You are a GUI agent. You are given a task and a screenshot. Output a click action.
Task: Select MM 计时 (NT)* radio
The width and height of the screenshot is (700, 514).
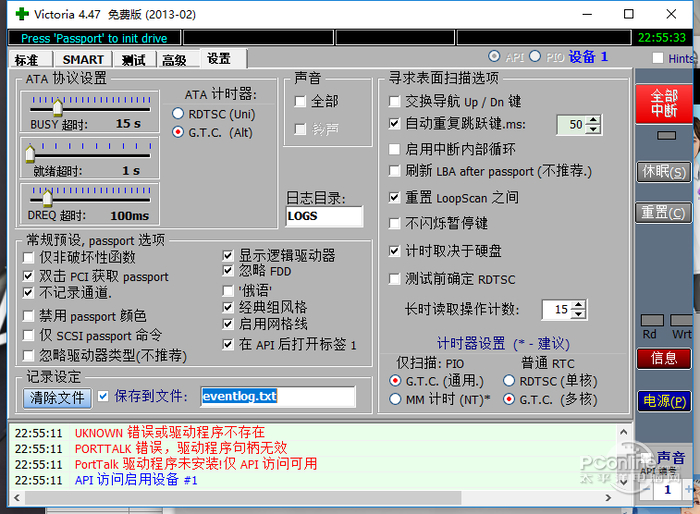pyautogui.click(x=395, y=399)
